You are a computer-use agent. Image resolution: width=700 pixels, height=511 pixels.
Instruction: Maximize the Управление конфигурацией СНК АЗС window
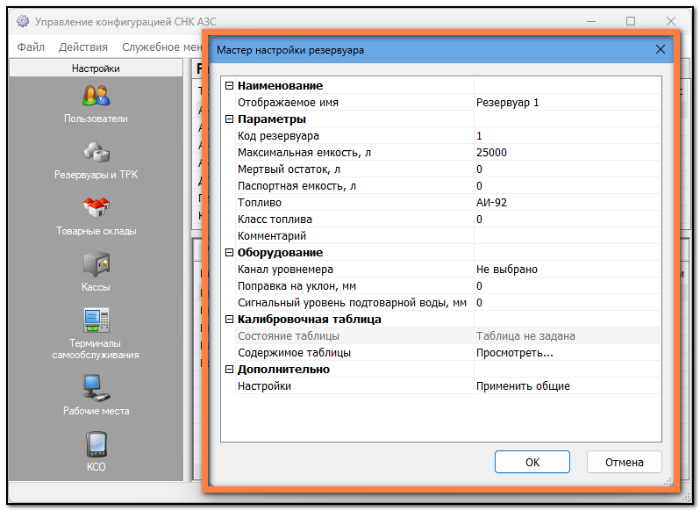(x=630, y=21)
